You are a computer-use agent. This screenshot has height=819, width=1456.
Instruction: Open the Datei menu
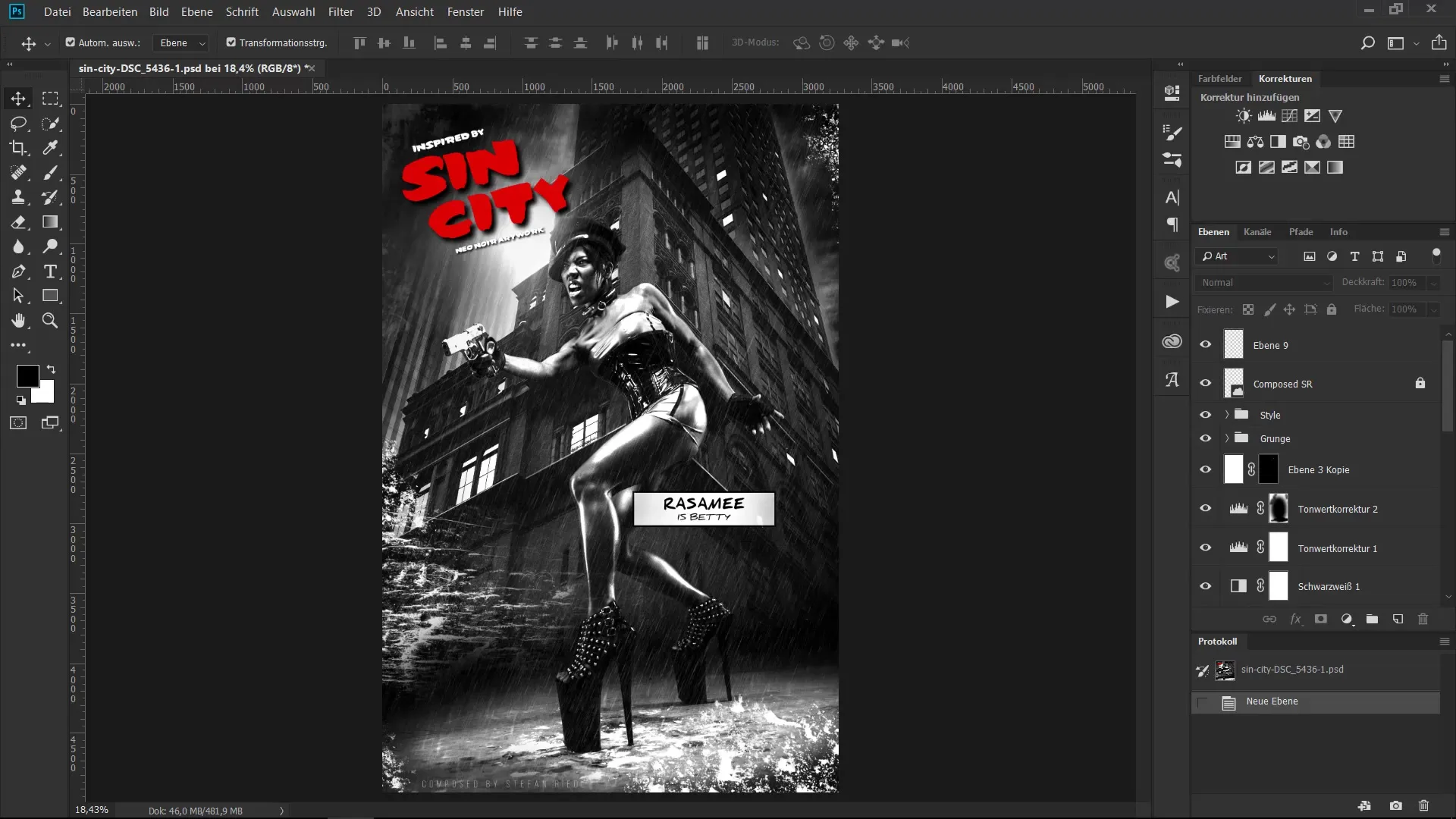click(x=57, y=12)
